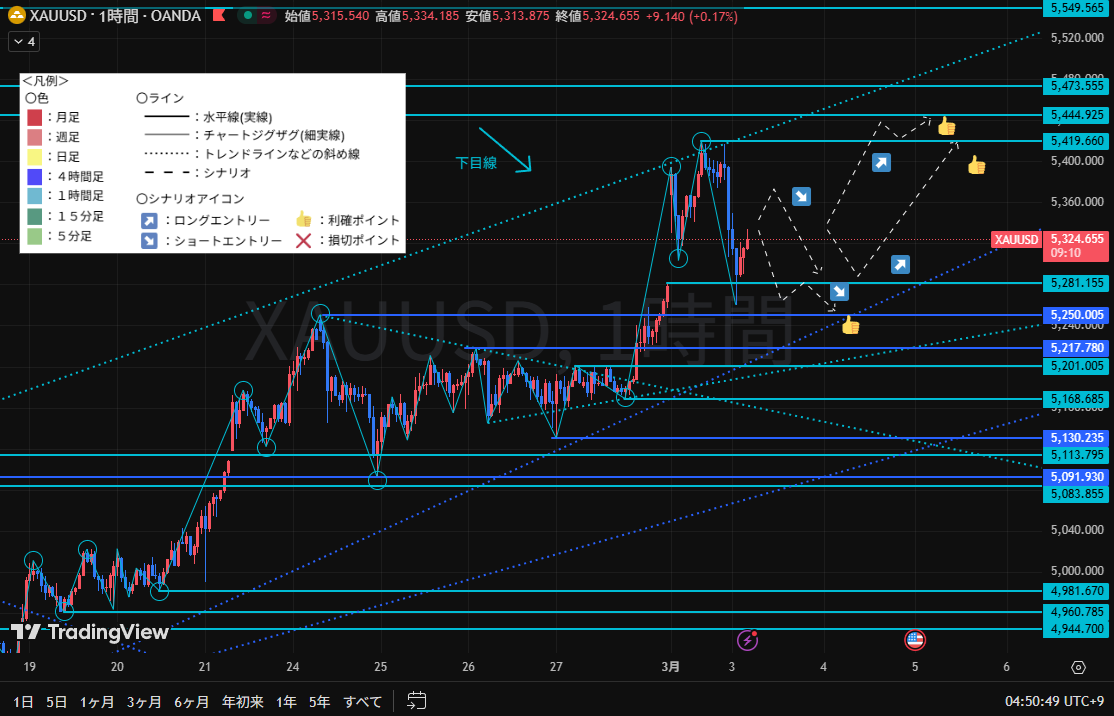The image size is (1114, 716).
Task: Click the gold XAUUSD symbol logo icon
Action: (x=16, y=16)
